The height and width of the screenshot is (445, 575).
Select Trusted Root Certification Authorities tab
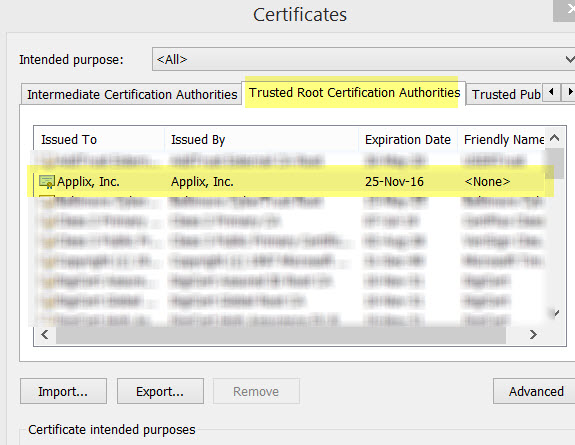354,92
